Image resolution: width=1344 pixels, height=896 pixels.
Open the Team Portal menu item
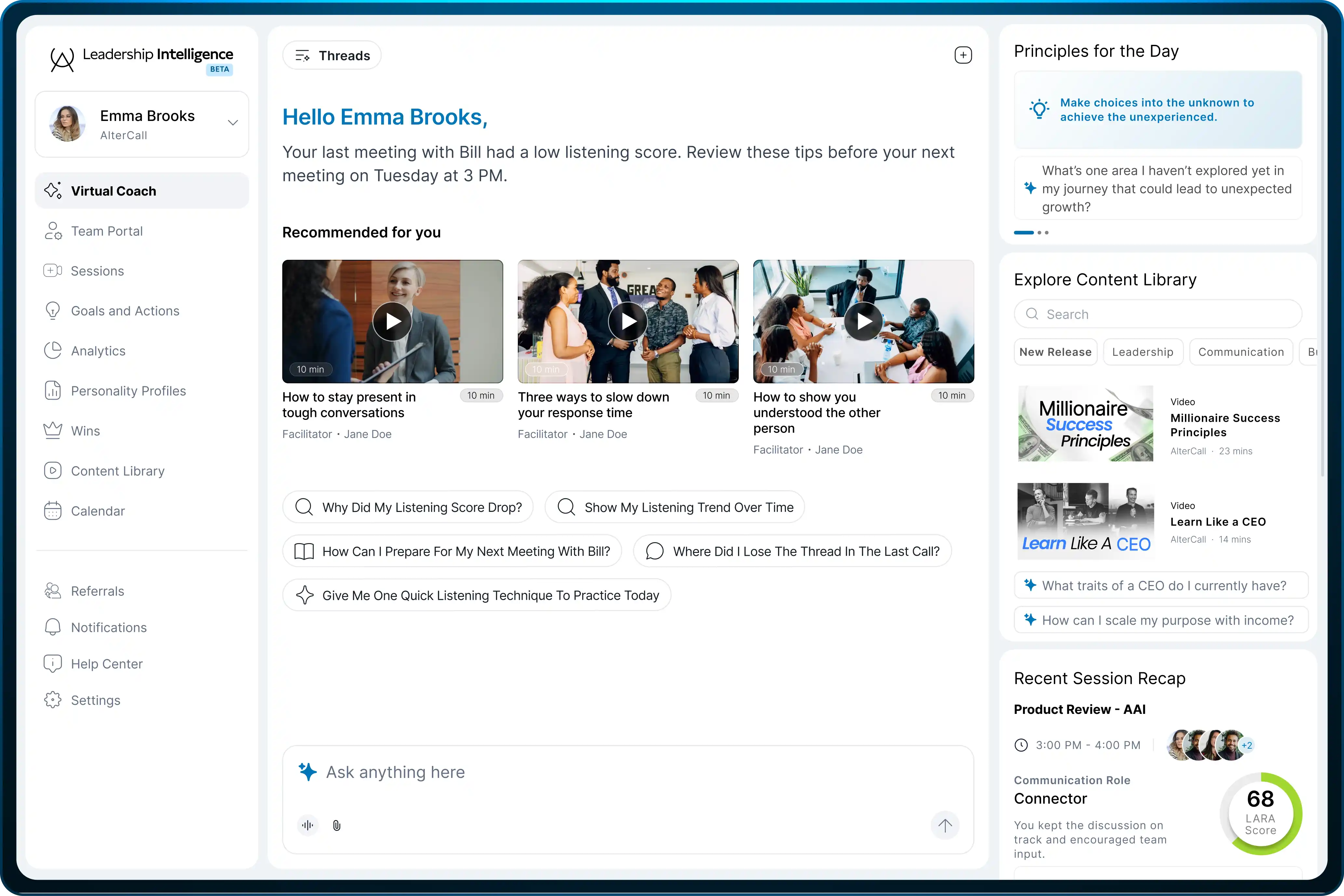[107, 231]
